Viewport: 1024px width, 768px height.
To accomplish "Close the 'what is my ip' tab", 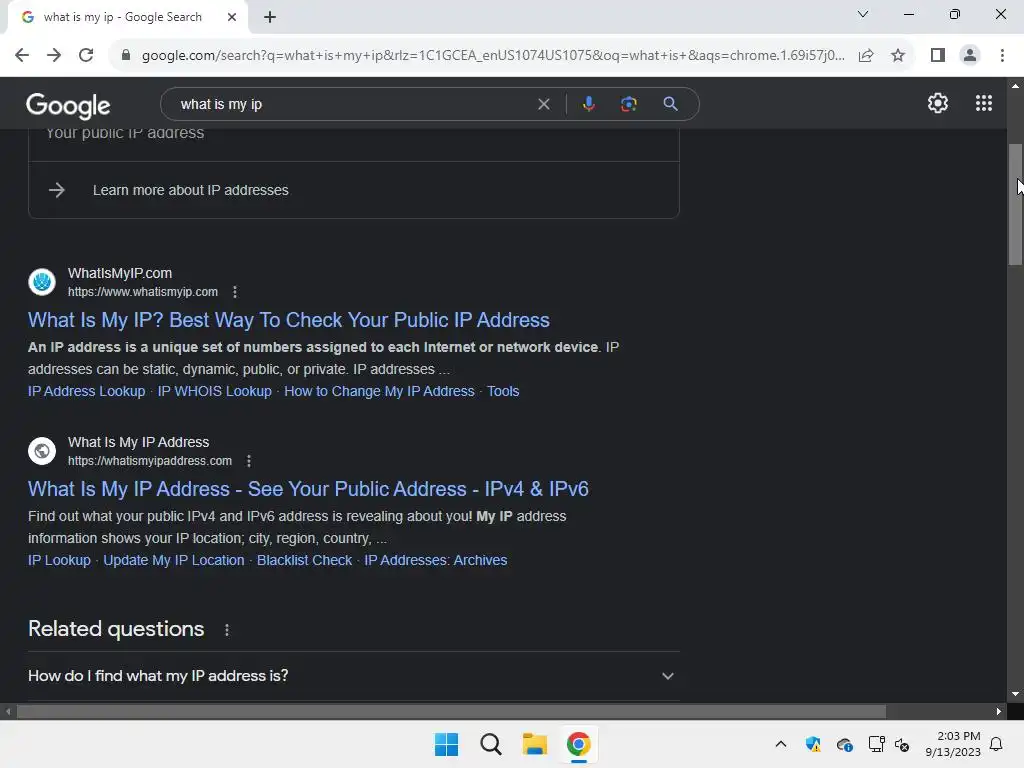I will click(x=232, y=18).
